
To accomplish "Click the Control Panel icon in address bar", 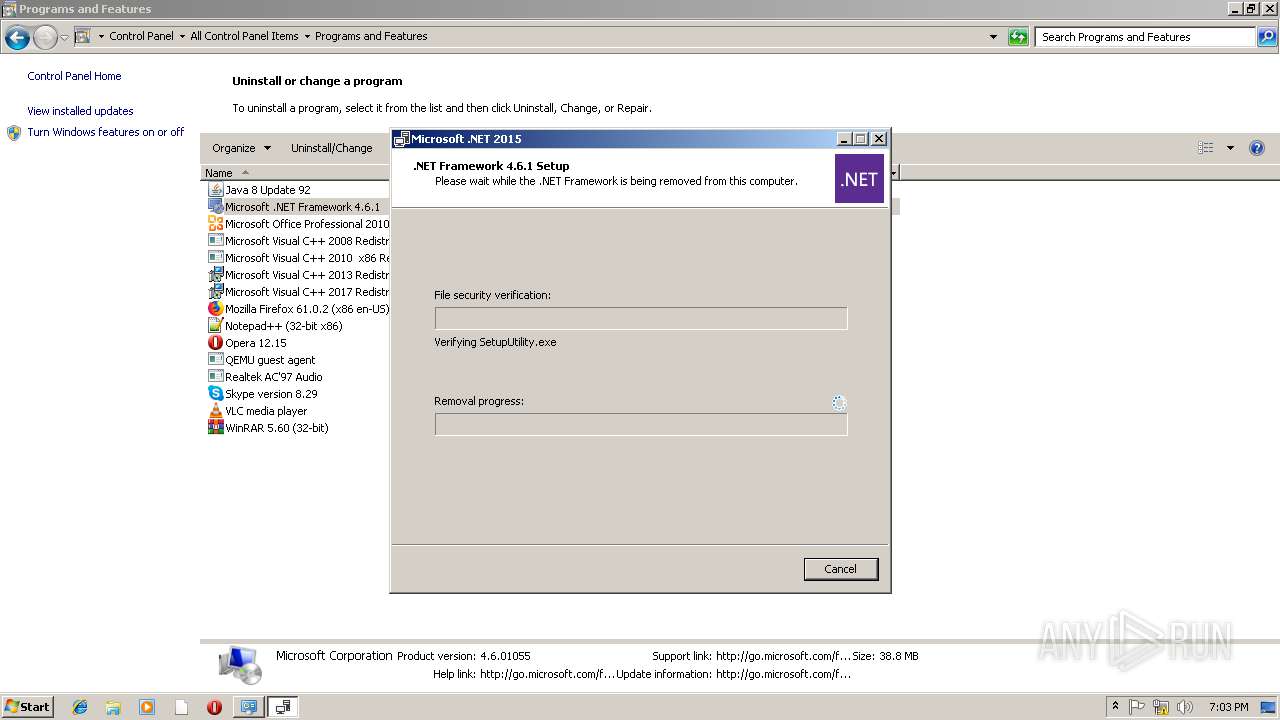I will (83, 36).
